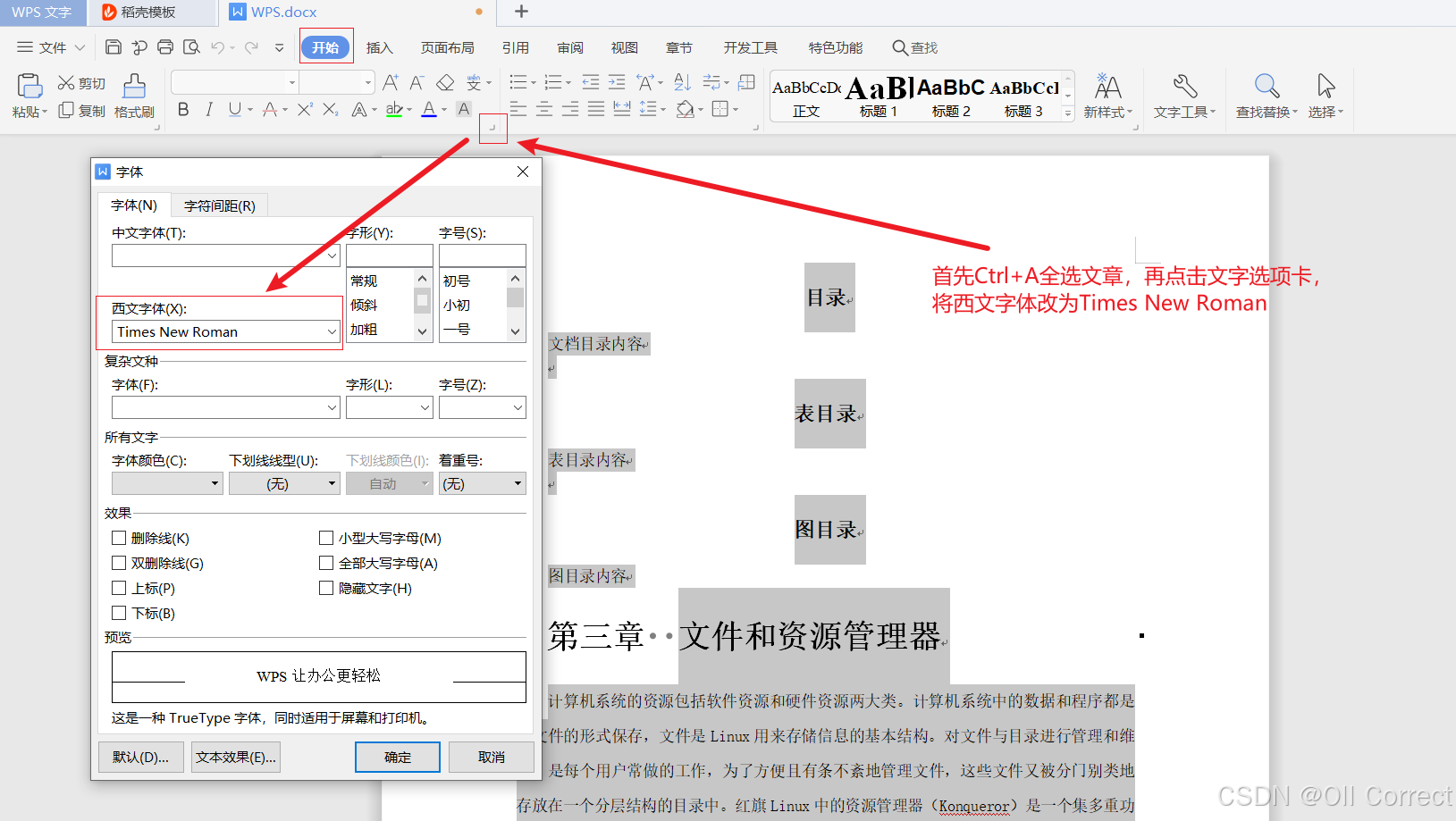Switch to 字符间距(R) tab
The image size is (1456, 821).
click(220, 205)
